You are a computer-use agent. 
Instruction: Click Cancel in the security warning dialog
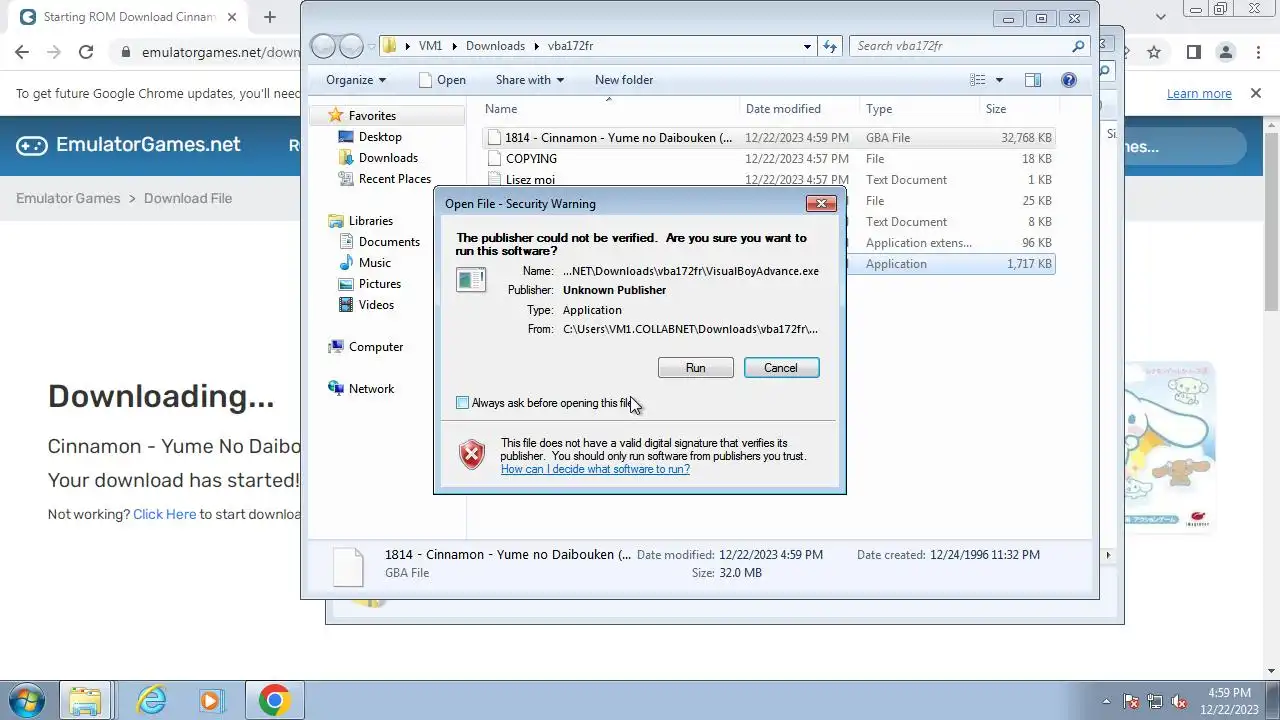781,368
